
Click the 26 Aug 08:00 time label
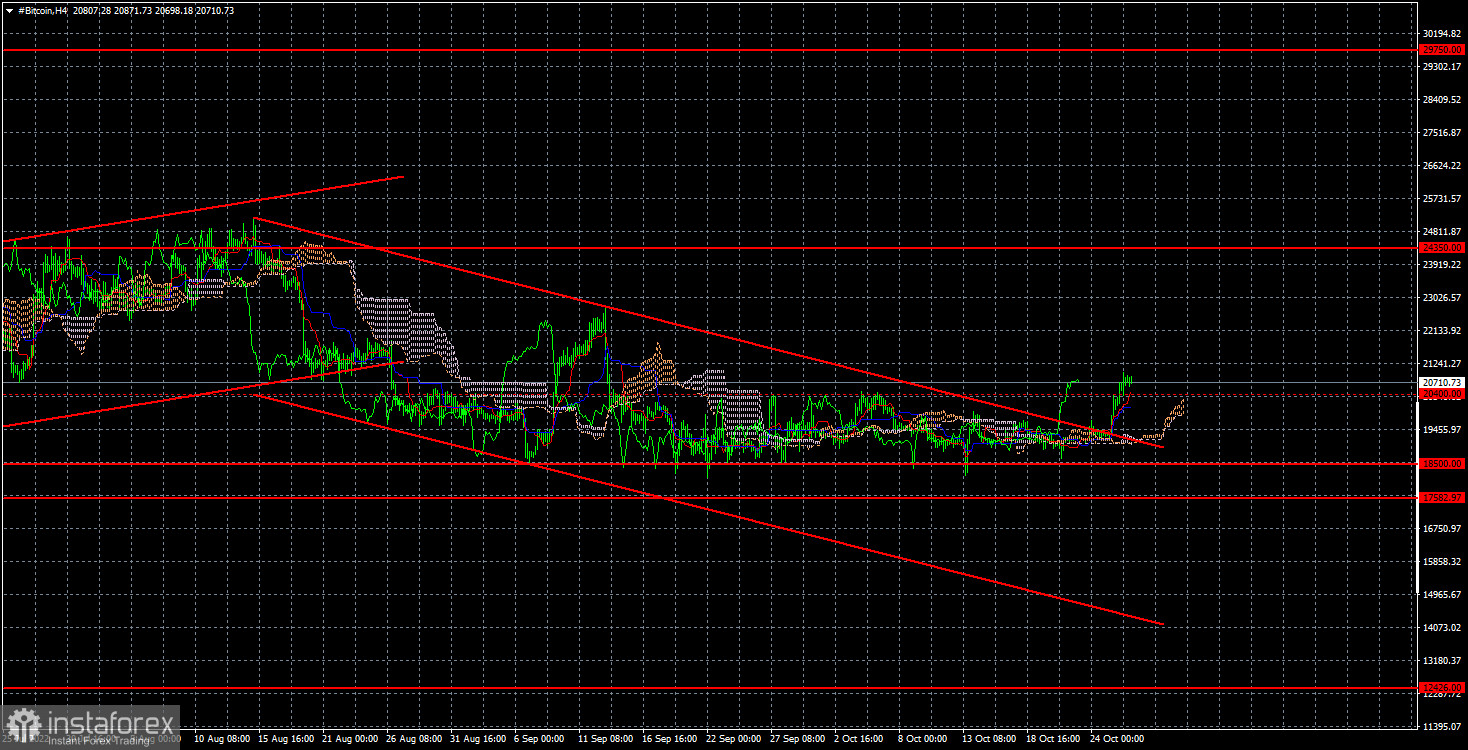(414, 739)
